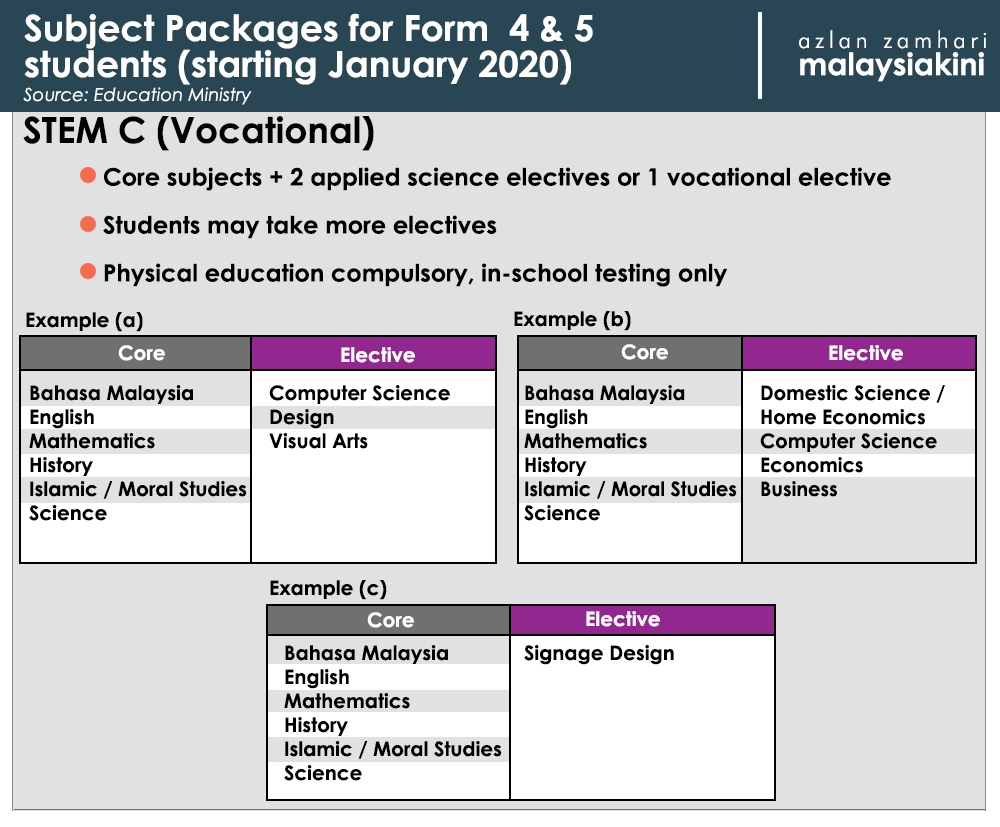Click Visual Arts elective in Example (a)

[x=318, y=441]
